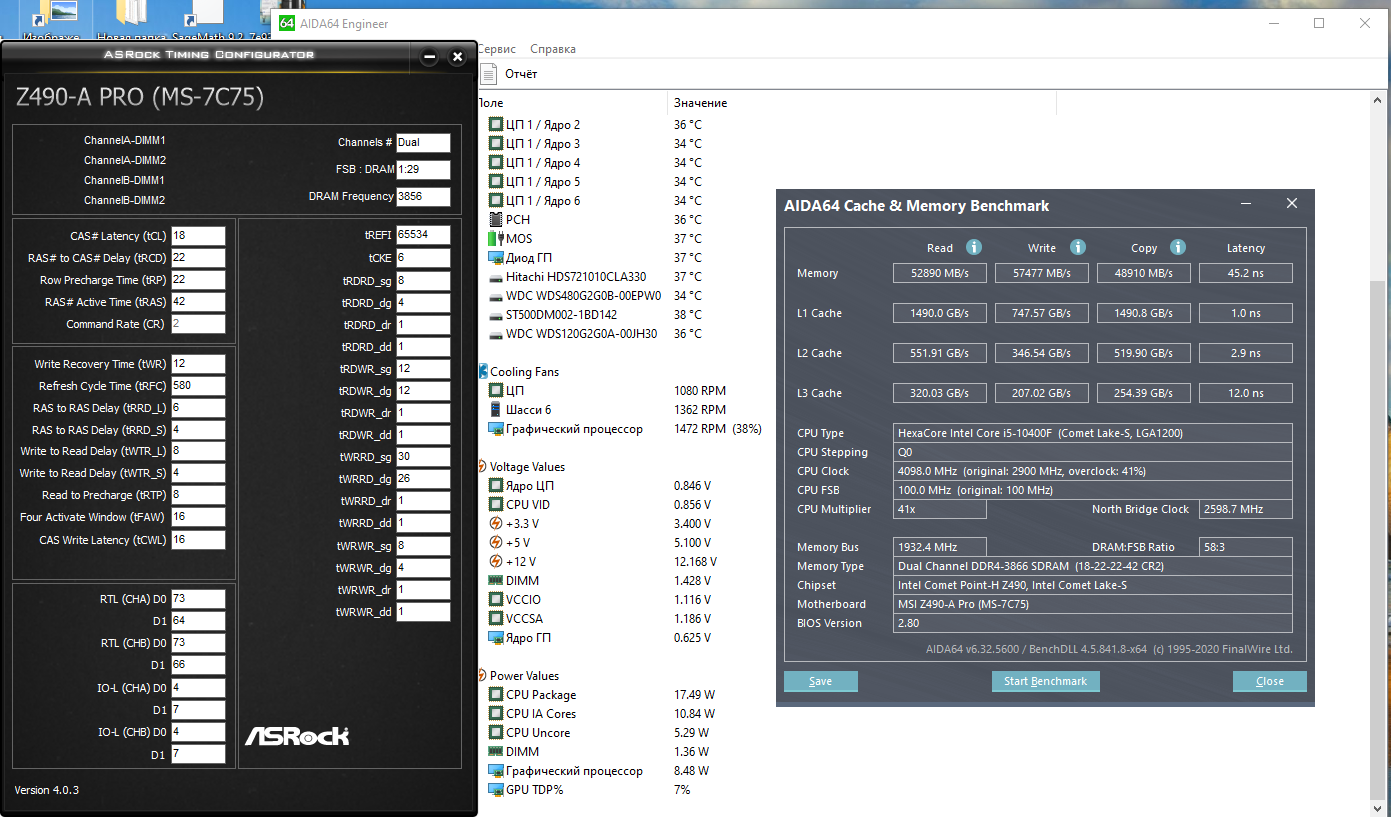Click the monitor icon beside Диод ГП
1391x817 pixels.
(496, 258)
